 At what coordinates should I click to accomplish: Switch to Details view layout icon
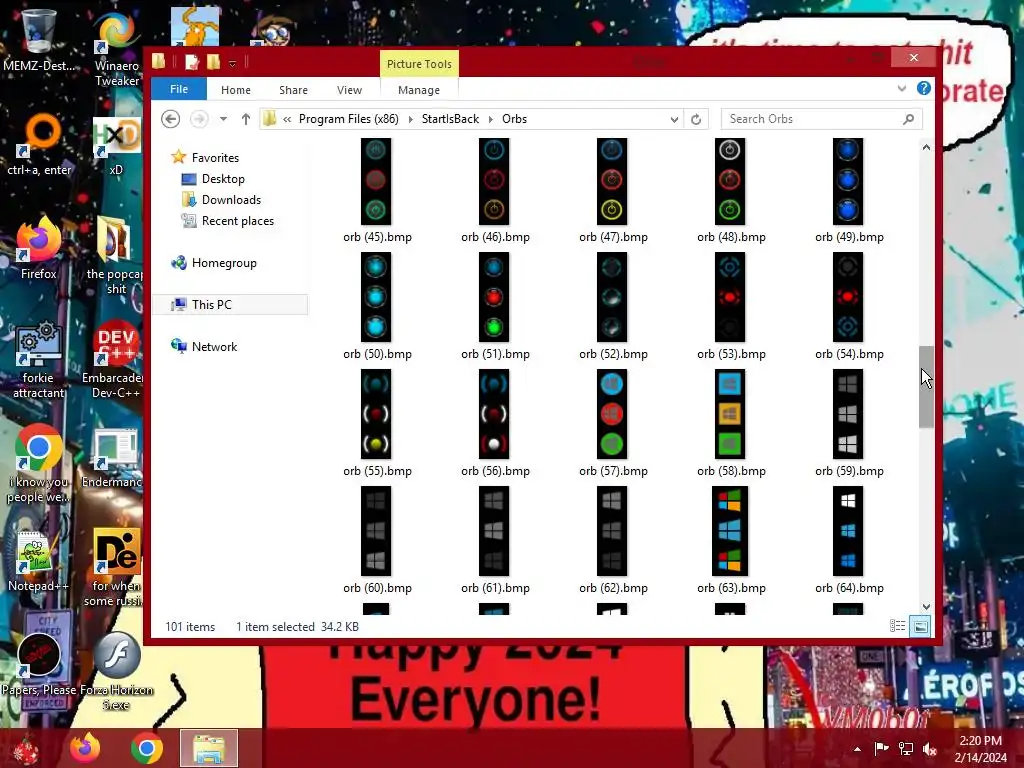pos(897,626)
